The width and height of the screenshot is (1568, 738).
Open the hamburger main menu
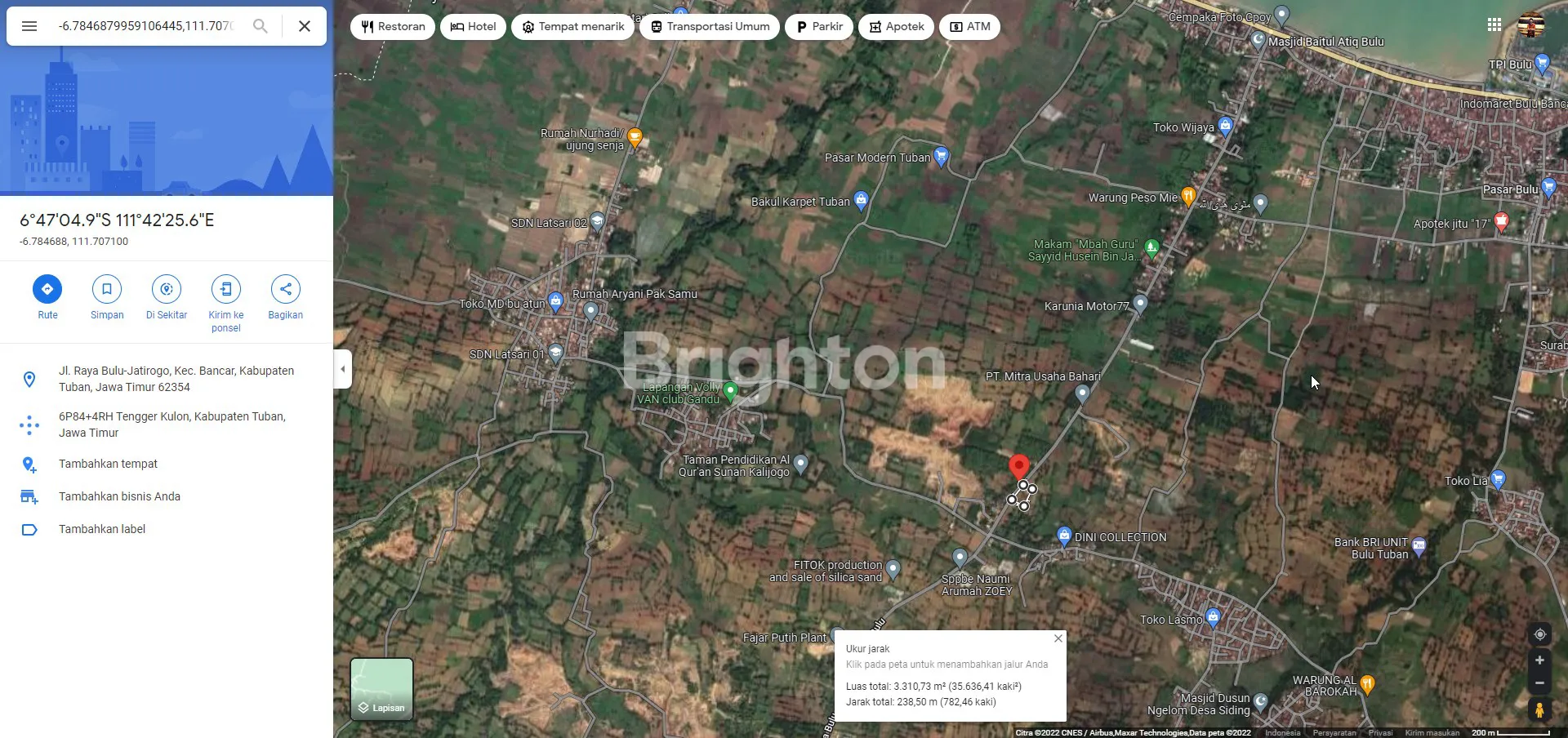29,26
